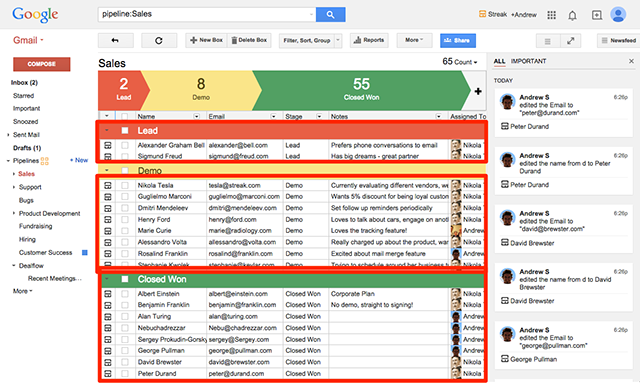This screenshot has height=383, width=640.
Task: Open box icon for George Pullman row
Action: (108, 351)
